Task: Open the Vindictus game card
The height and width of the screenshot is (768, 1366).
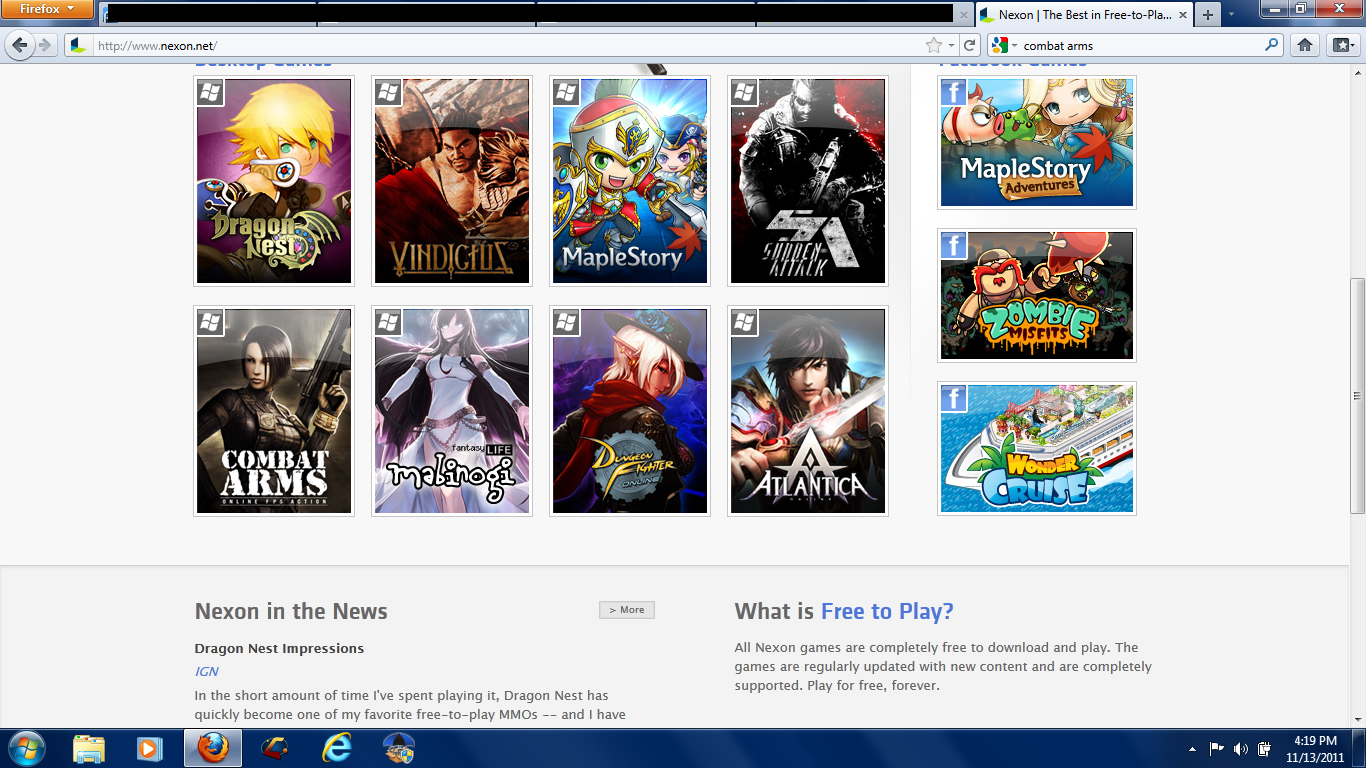Action: (452, 181)
